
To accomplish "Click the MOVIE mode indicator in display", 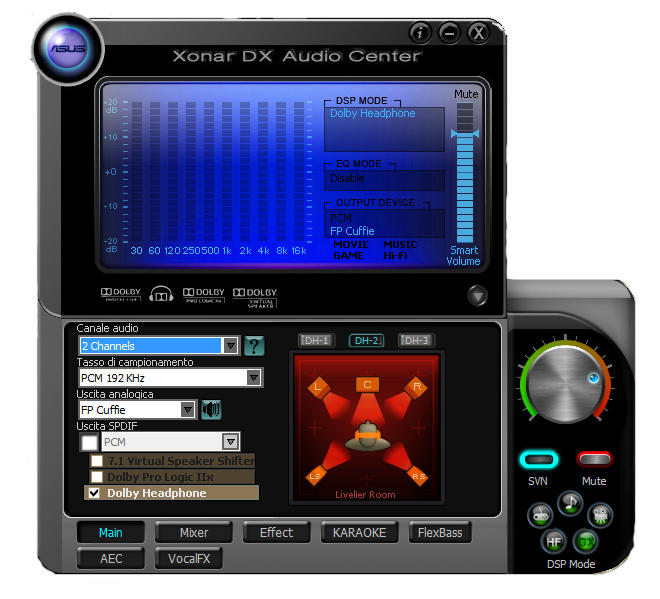I will 351,245.
